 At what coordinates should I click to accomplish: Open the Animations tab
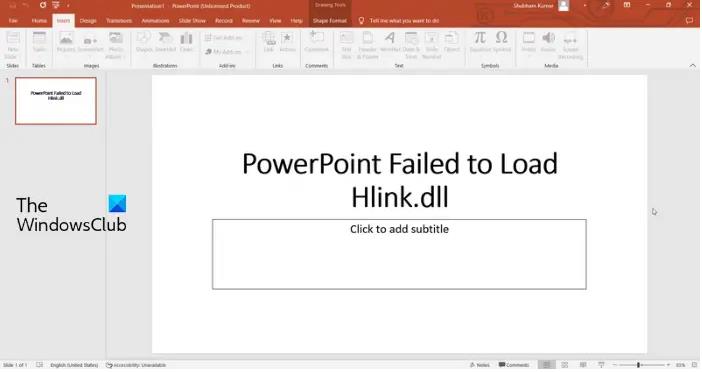click(155, 21)
